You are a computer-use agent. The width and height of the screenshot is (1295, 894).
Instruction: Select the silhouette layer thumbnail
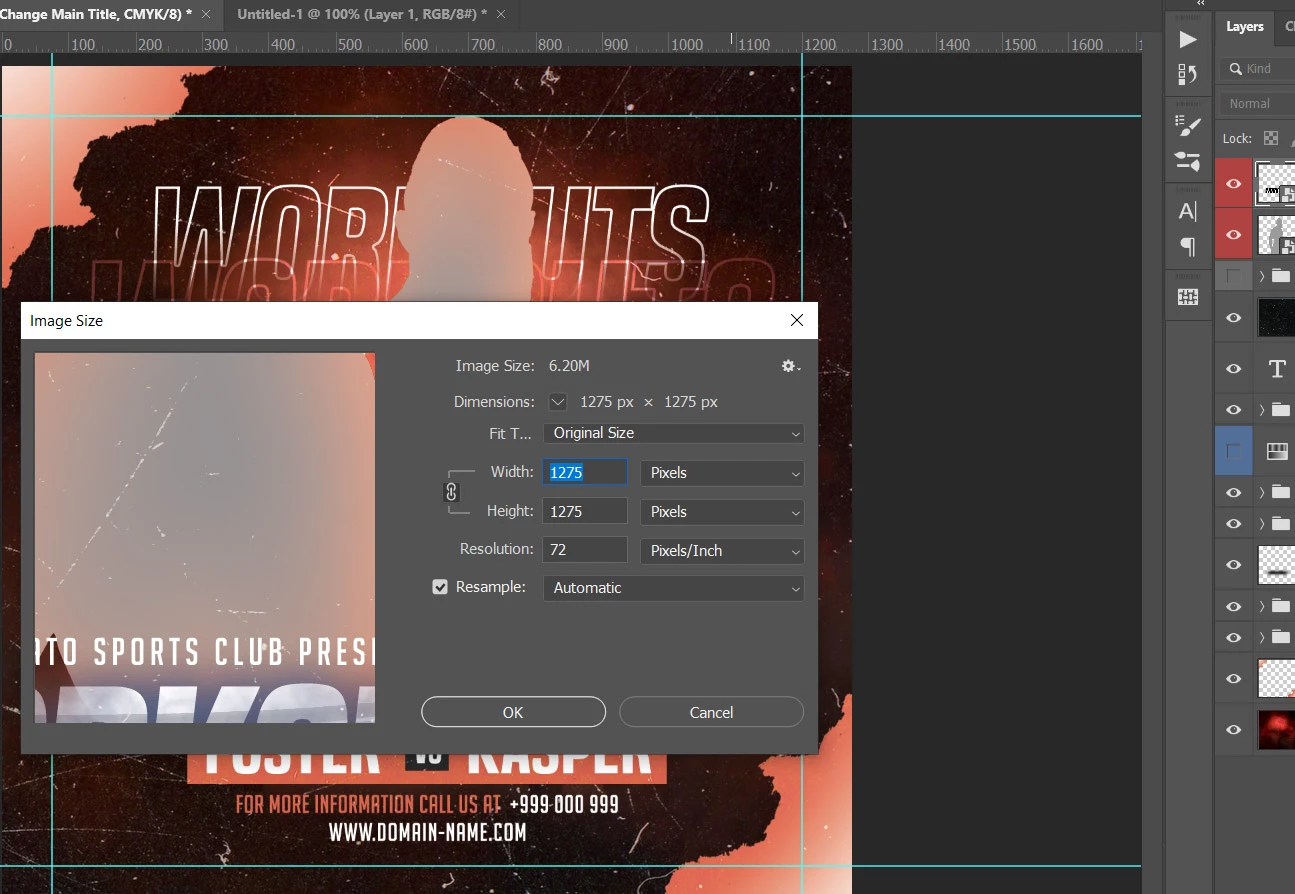click(x=1275, y=234)
